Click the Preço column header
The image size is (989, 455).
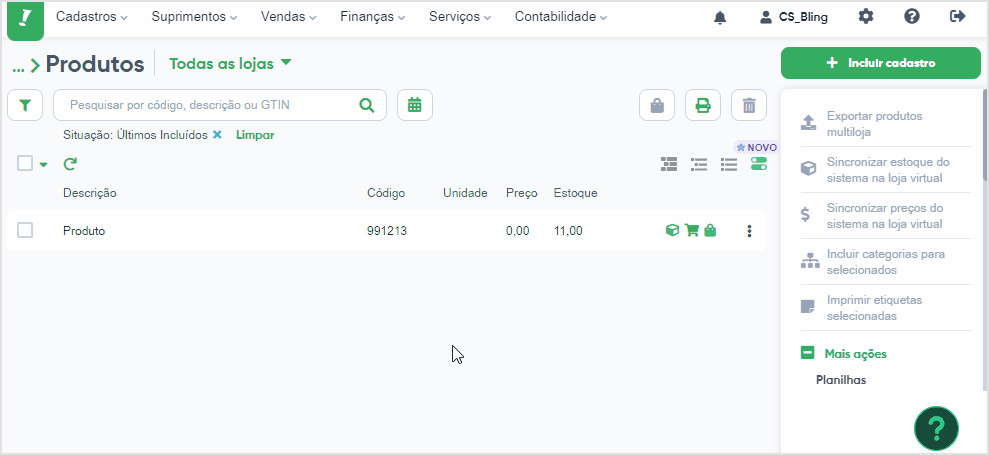[522, 193]
